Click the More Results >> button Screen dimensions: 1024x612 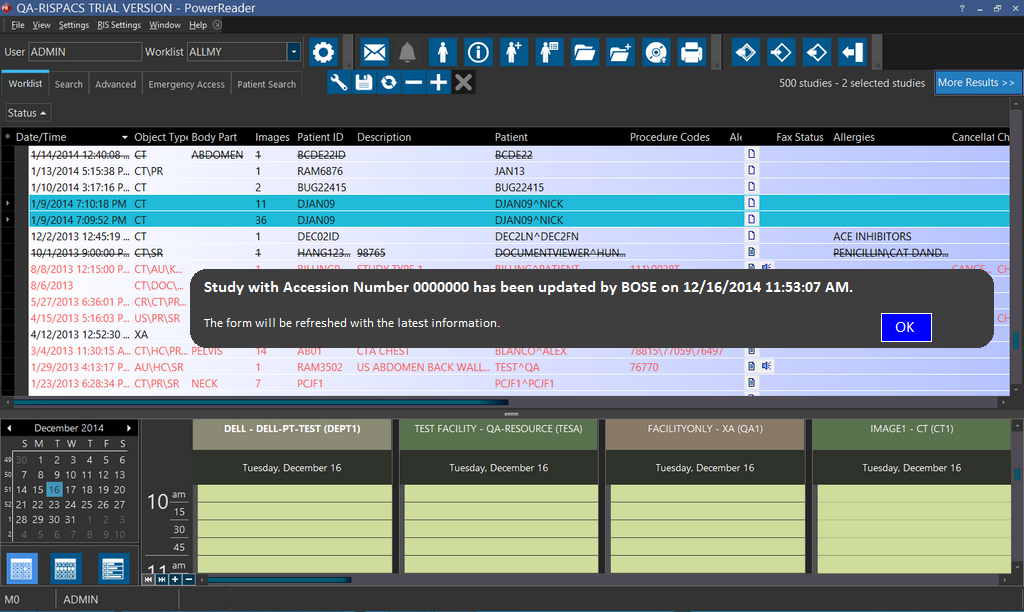976,83
